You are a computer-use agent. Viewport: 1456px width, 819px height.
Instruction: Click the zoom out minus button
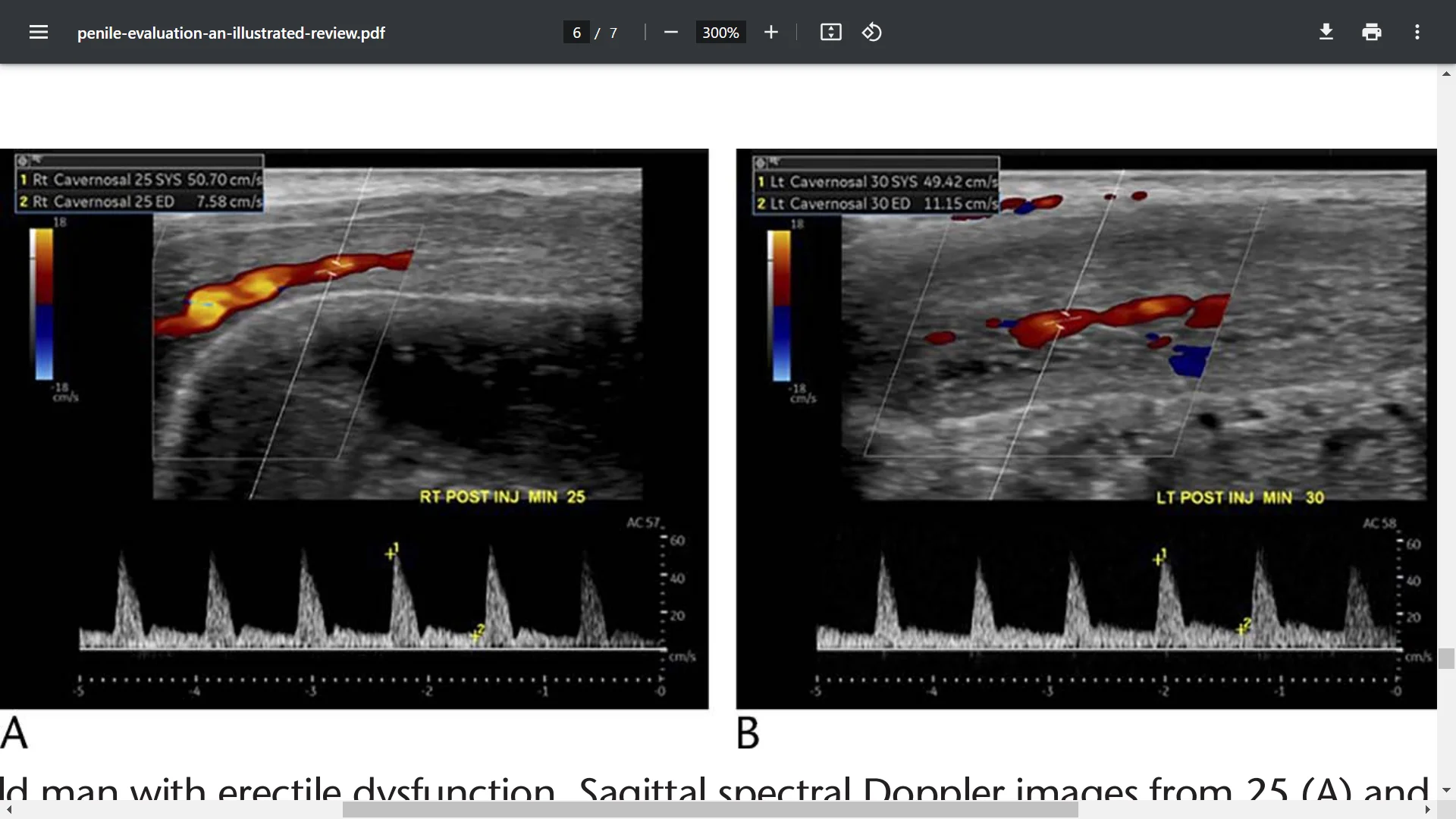tap(670, 32)
